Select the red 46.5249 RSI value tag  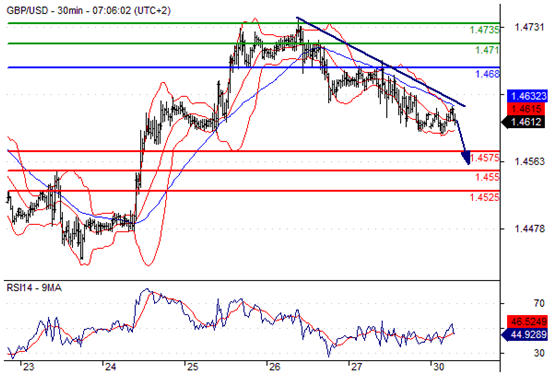(527, 322)
